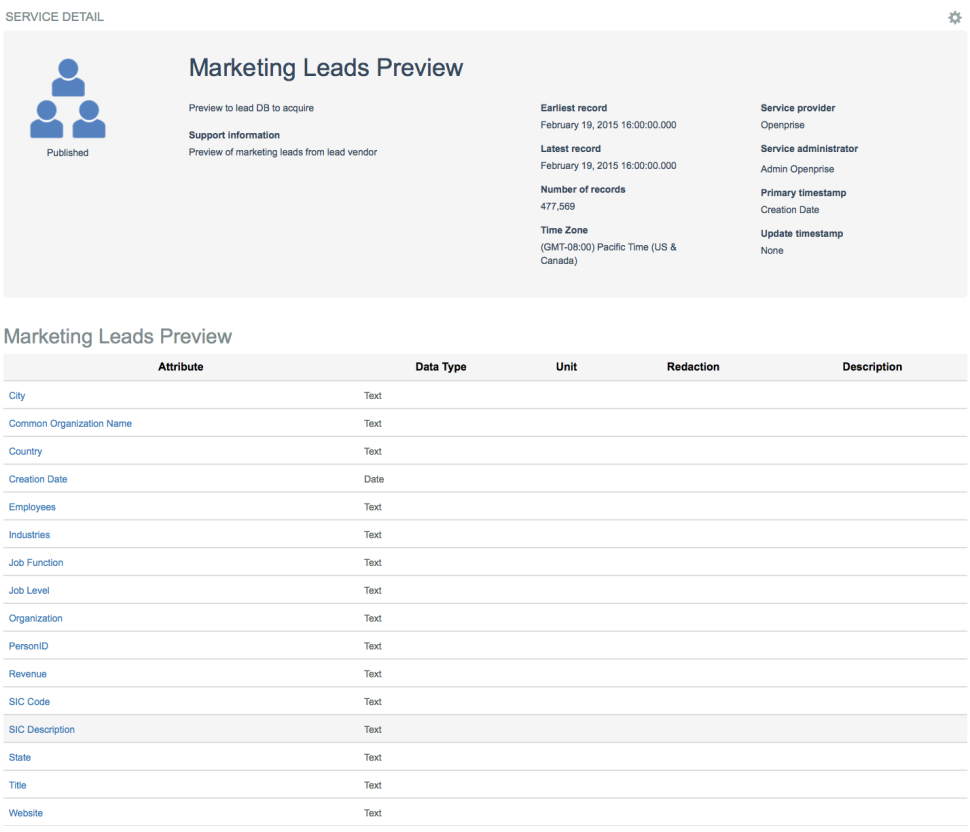Click the Attribute column header

(180, 366)
